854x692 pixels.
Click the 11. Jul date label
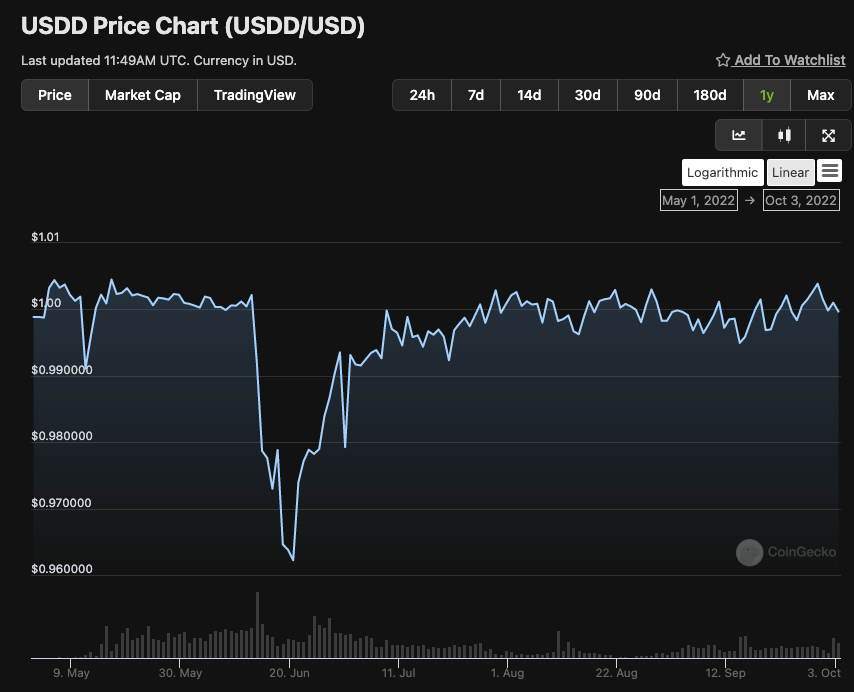pos(398,673)
